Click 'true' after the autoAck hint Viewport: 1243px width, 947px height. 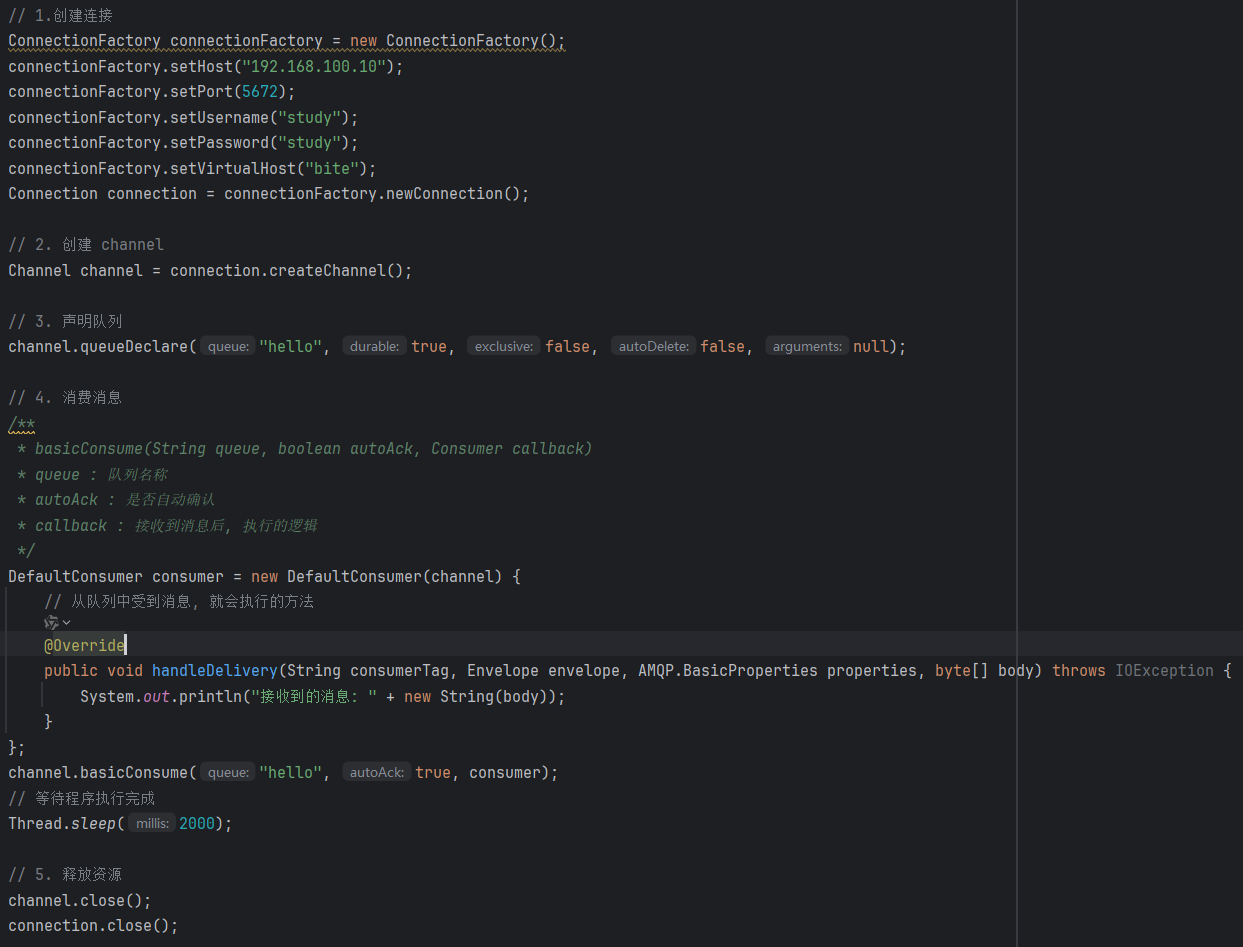click(433, 773)
